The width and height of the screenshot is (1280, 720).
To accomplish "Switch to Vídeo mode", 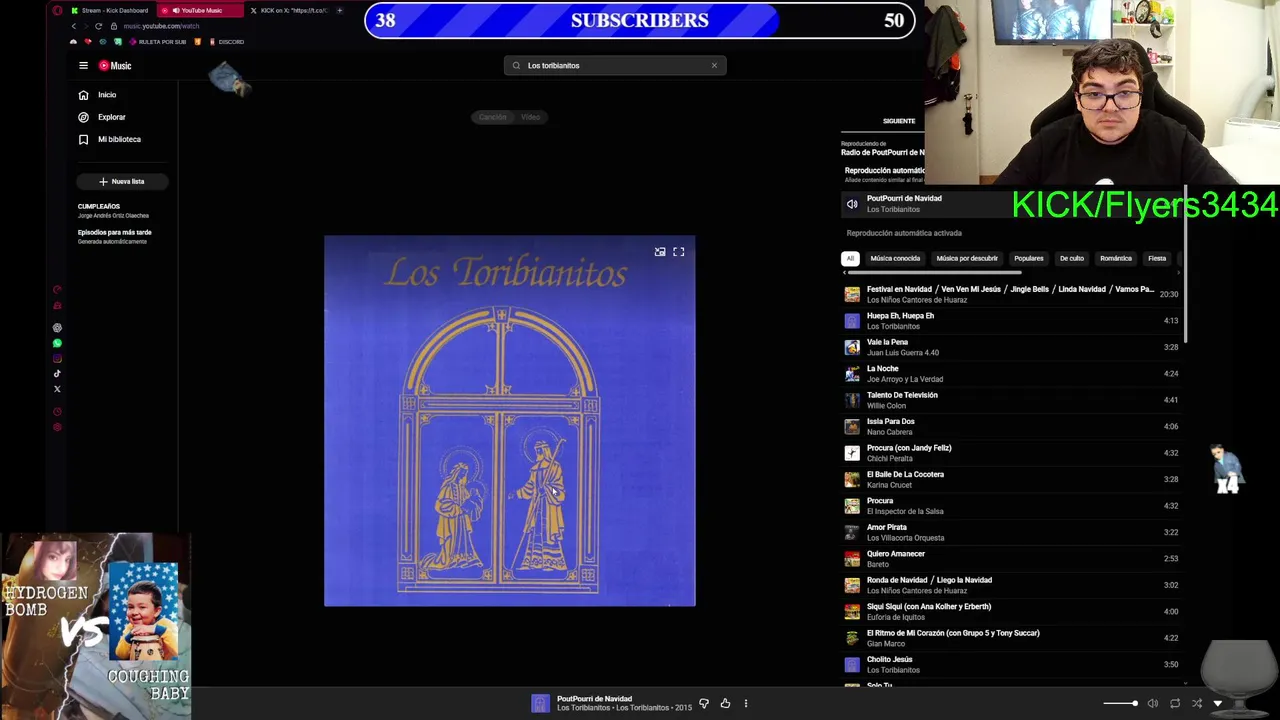I will pos(530,117).
